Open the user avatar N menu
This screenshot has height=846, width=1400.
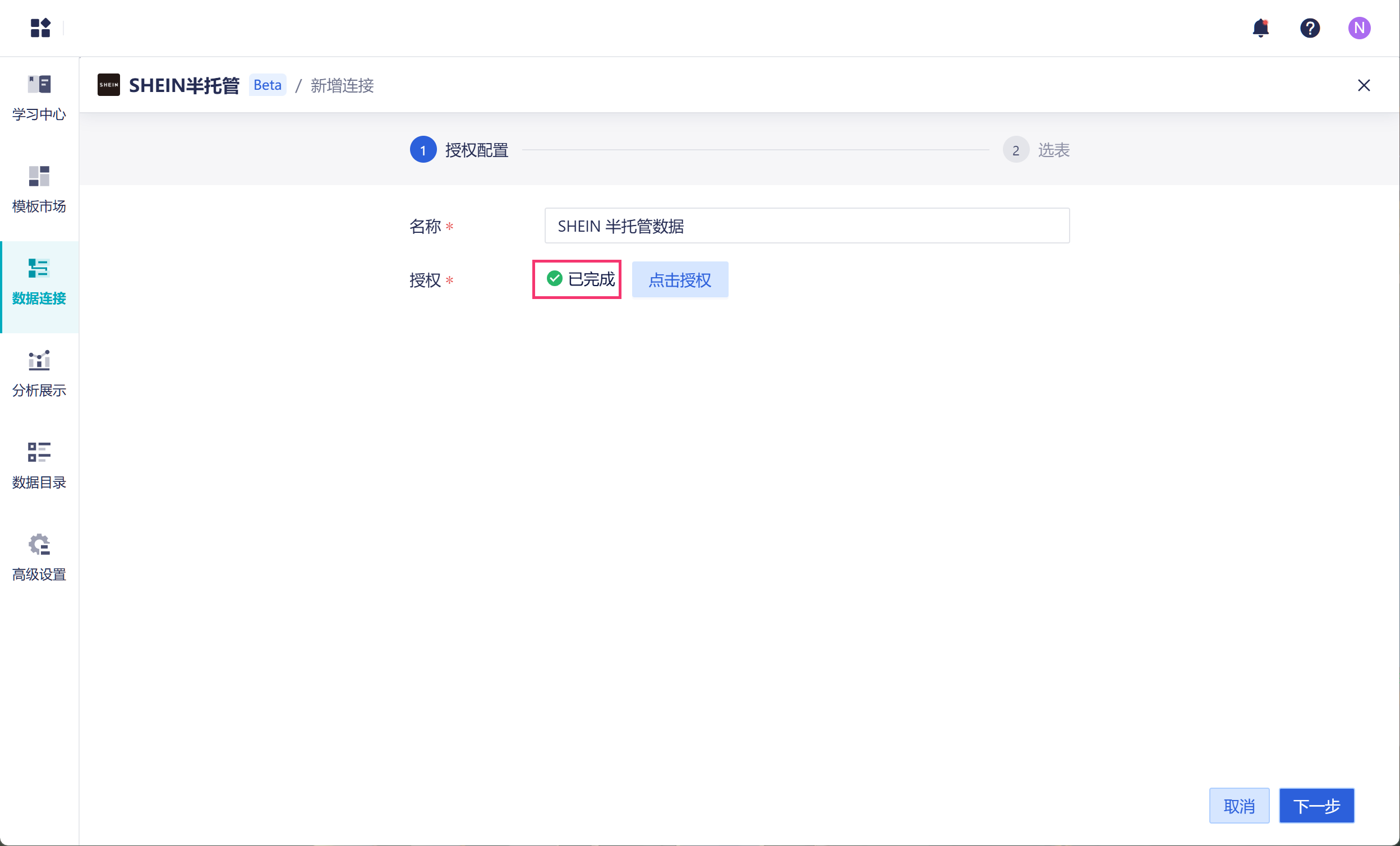(x=1359, y=28)
